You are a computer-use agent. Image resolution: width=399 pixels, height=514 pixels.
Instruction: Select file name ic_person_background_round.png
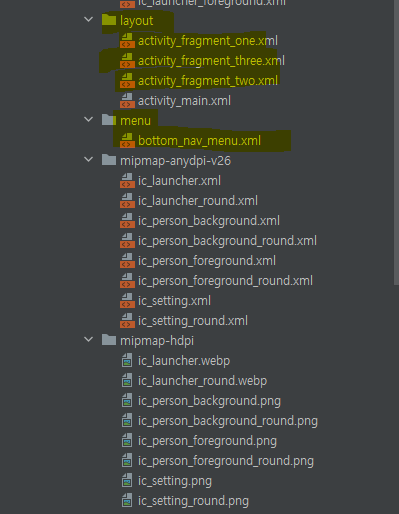[x=228, y=421]
